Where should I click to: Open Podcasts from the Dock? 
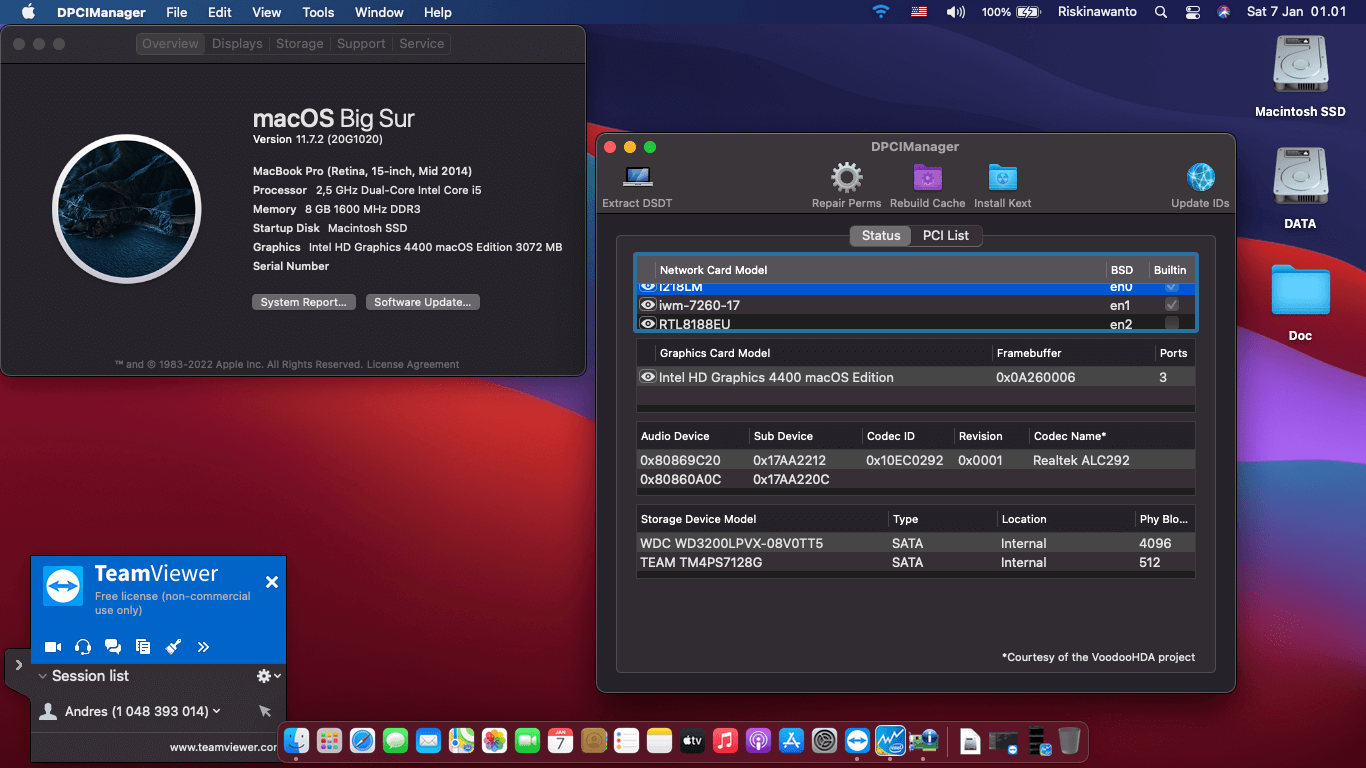tap(758, 741)
